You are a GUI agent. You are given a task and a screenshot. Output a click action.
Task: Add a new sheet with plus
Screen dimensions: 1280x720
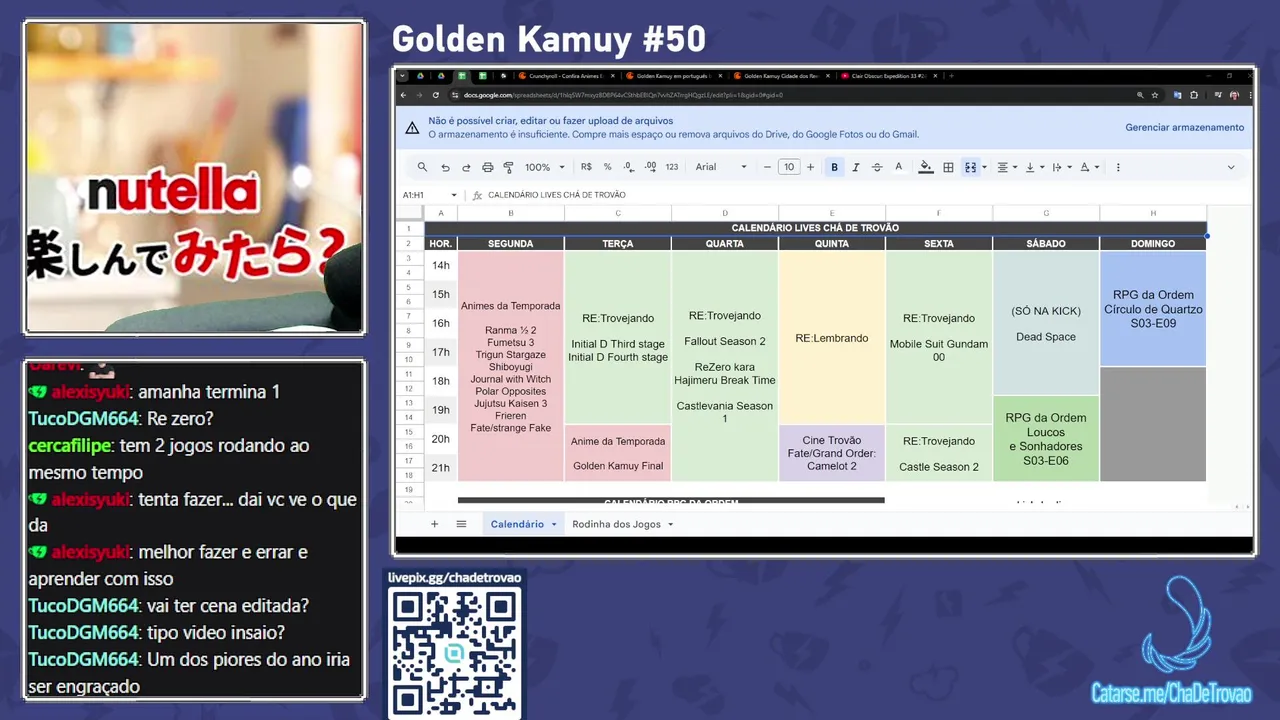coord(434,524)
